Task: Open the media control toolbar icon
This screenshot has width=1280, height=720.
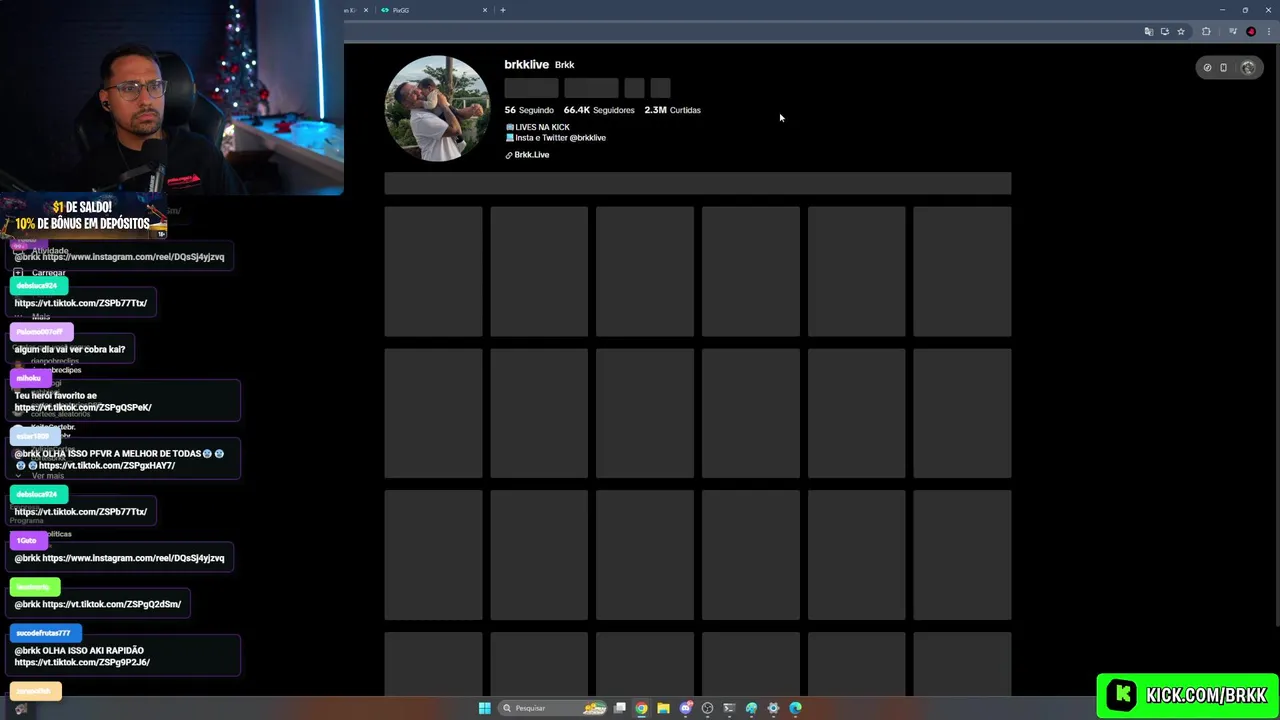Action: click(x=1233, y=32)
